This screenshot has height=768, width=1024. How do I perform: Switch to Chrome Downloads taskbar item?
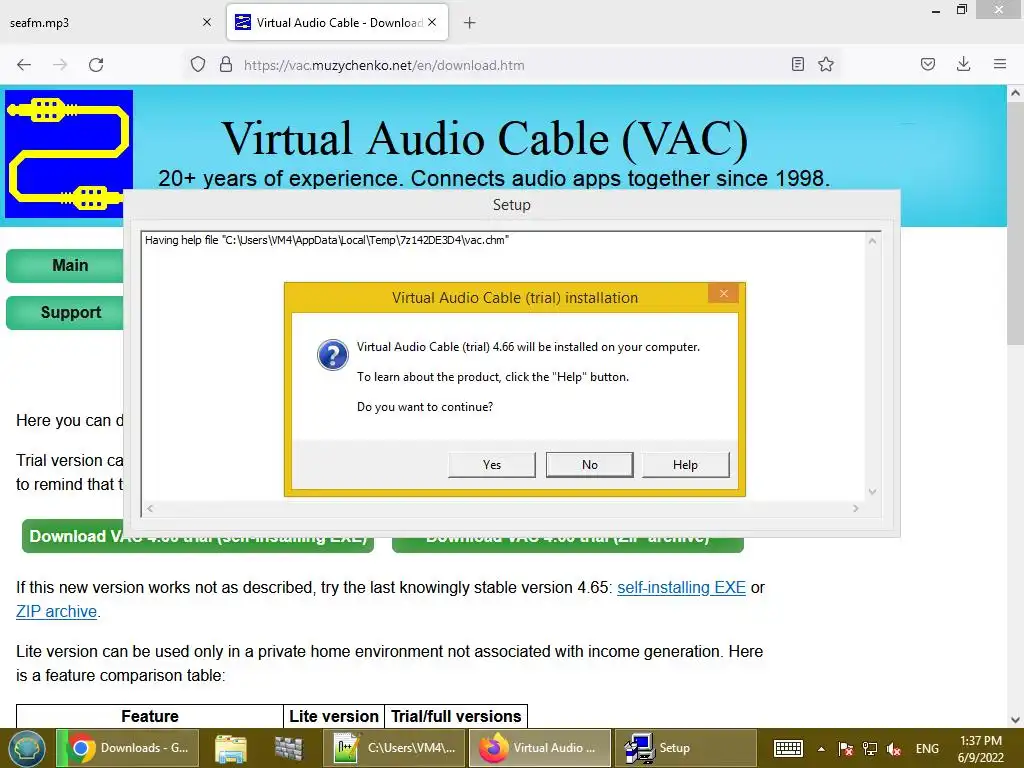click(125, 748)
